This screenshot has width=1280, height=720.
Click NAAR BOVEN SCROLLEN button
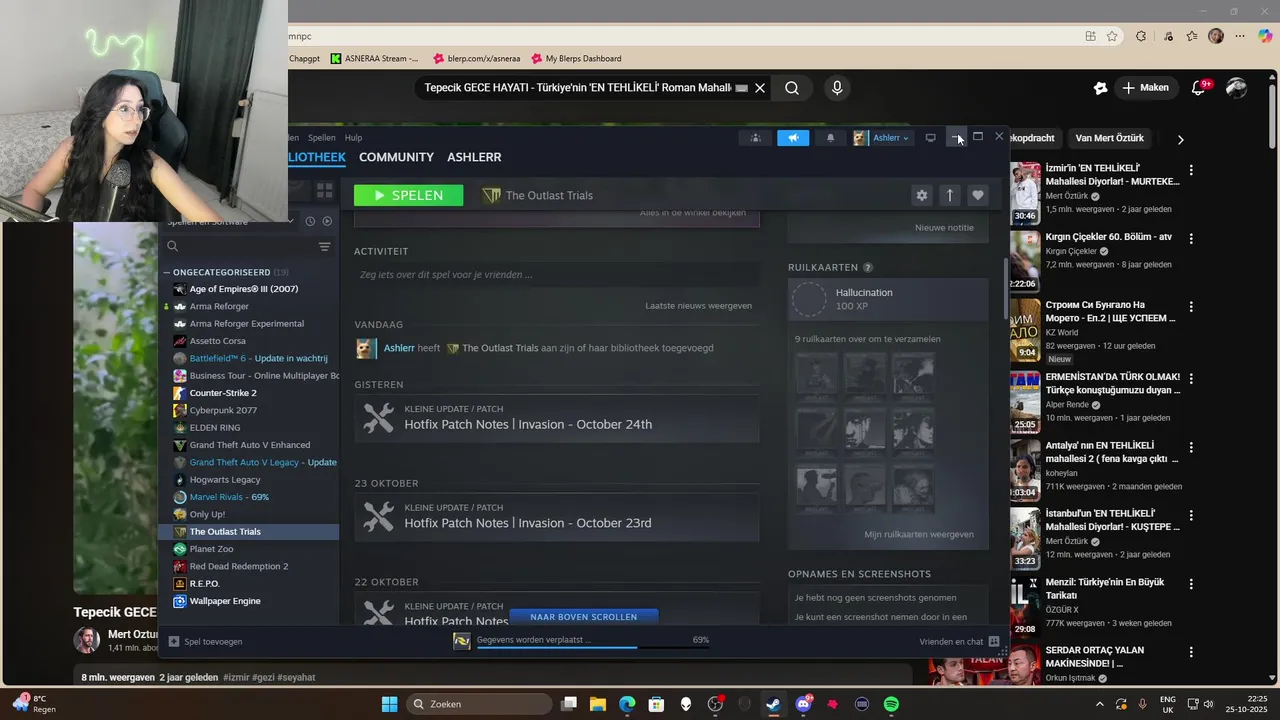(583, 617)
